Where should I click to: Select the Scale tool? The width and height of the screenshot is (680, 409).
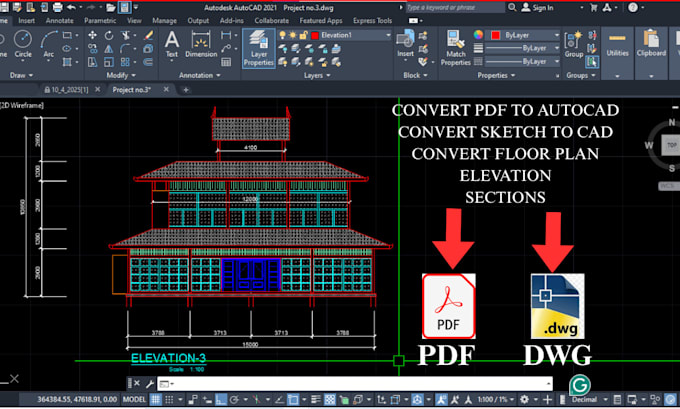(109, 62)
